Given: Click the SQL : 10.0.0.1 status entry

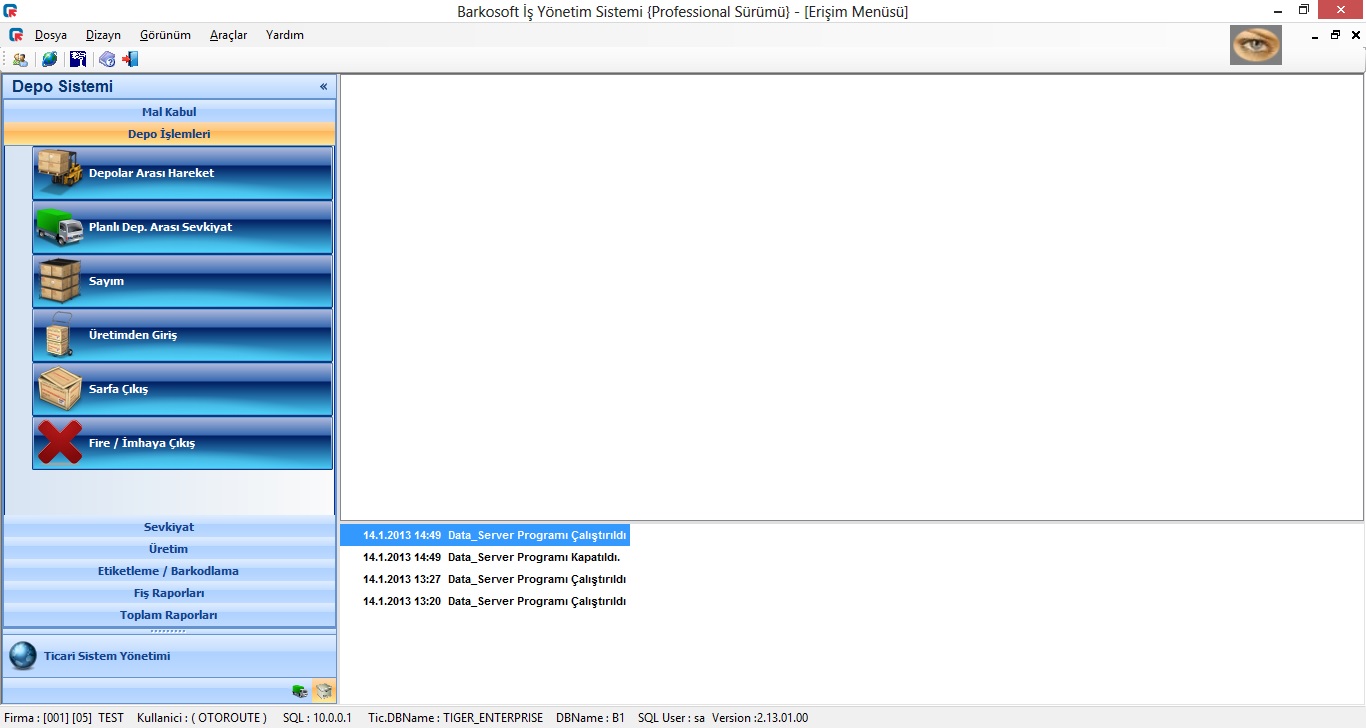Looking at the screenshot, I should pyautogui.click(x=317, y=718).
